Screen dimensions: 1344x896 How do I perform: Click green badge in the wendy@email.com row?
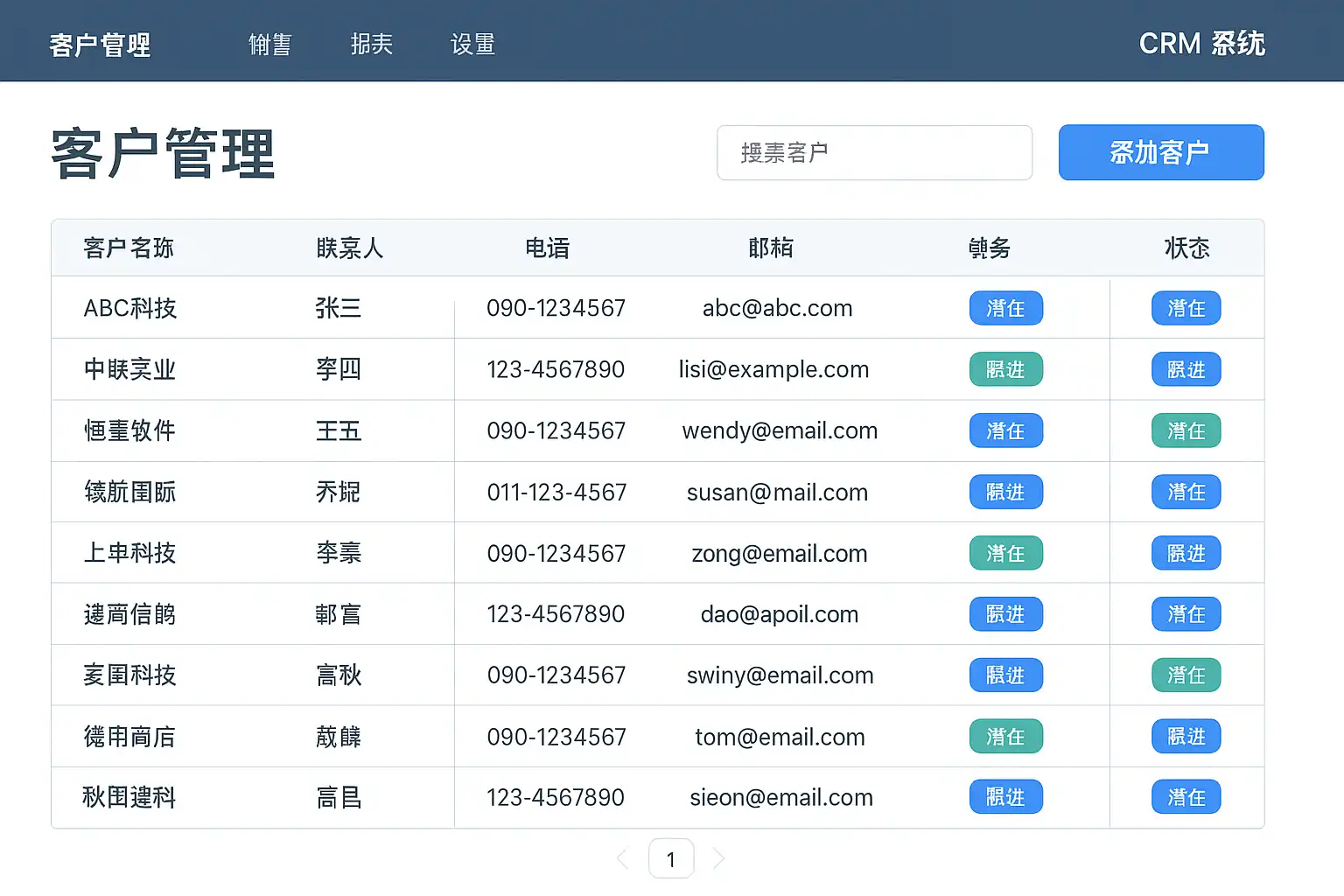click(x=1186, y=430)
